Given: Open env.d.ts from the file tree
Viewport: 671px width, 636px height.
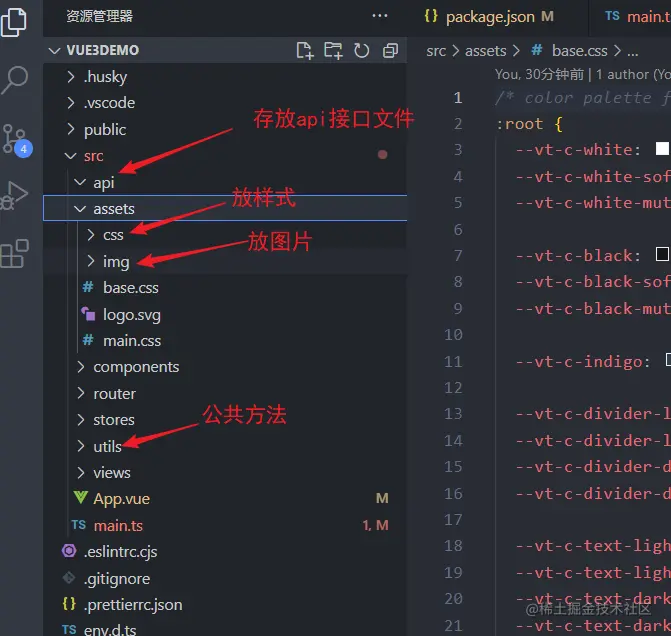Looking at the screenshot, I should (110, 629).
